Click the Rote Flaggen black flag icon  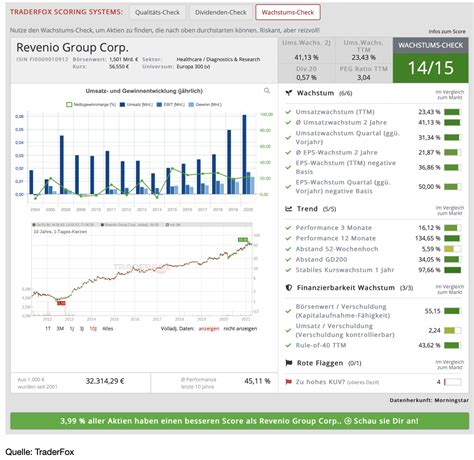coord(289,363)
